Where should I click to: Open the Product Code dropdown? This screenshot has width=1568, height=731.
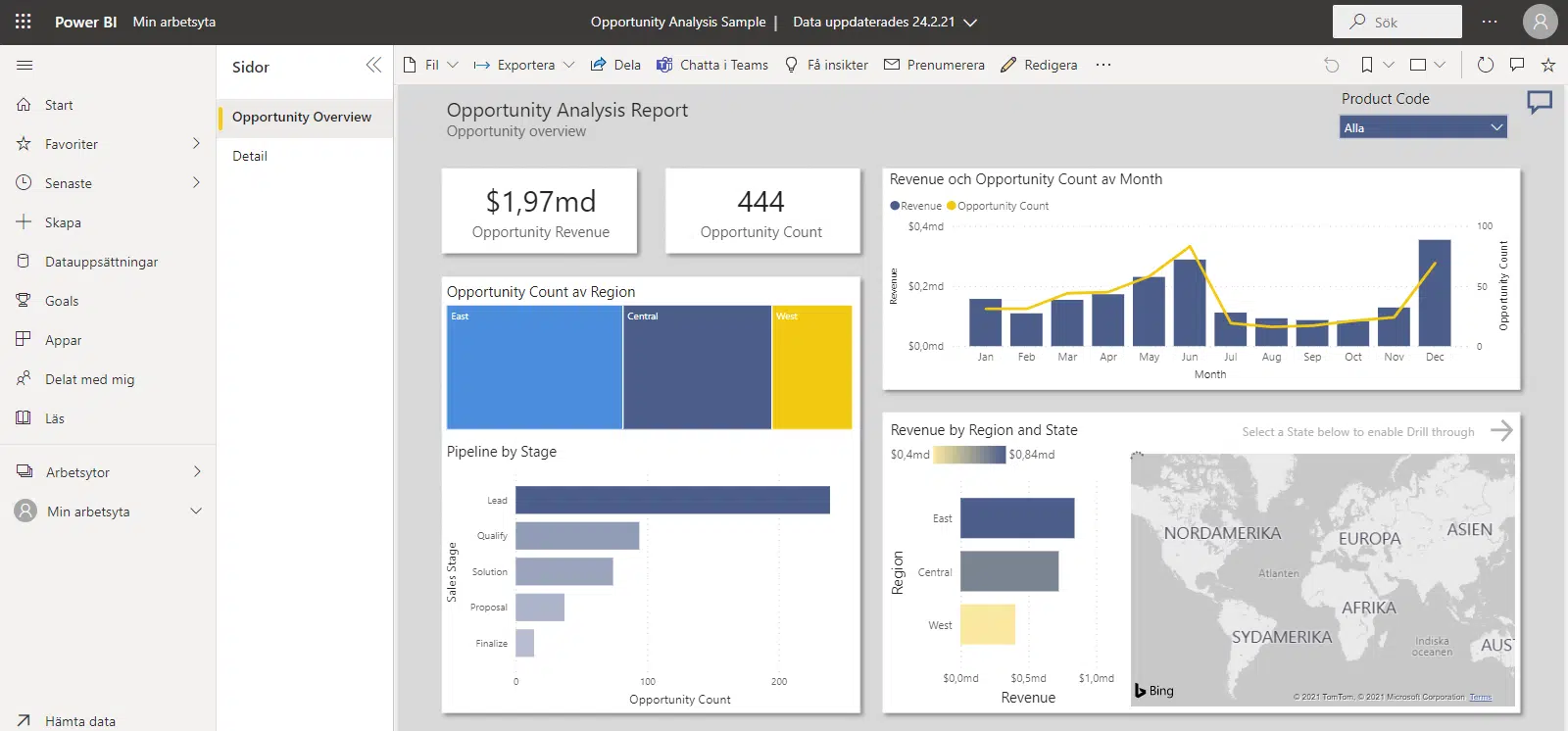[1423, 127]
